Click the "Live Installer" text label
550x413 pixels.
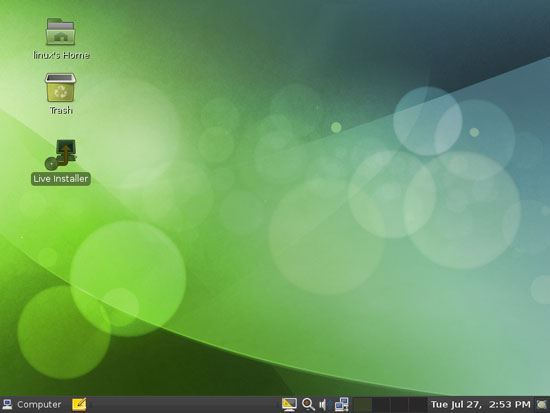click(x=61, y=179)
